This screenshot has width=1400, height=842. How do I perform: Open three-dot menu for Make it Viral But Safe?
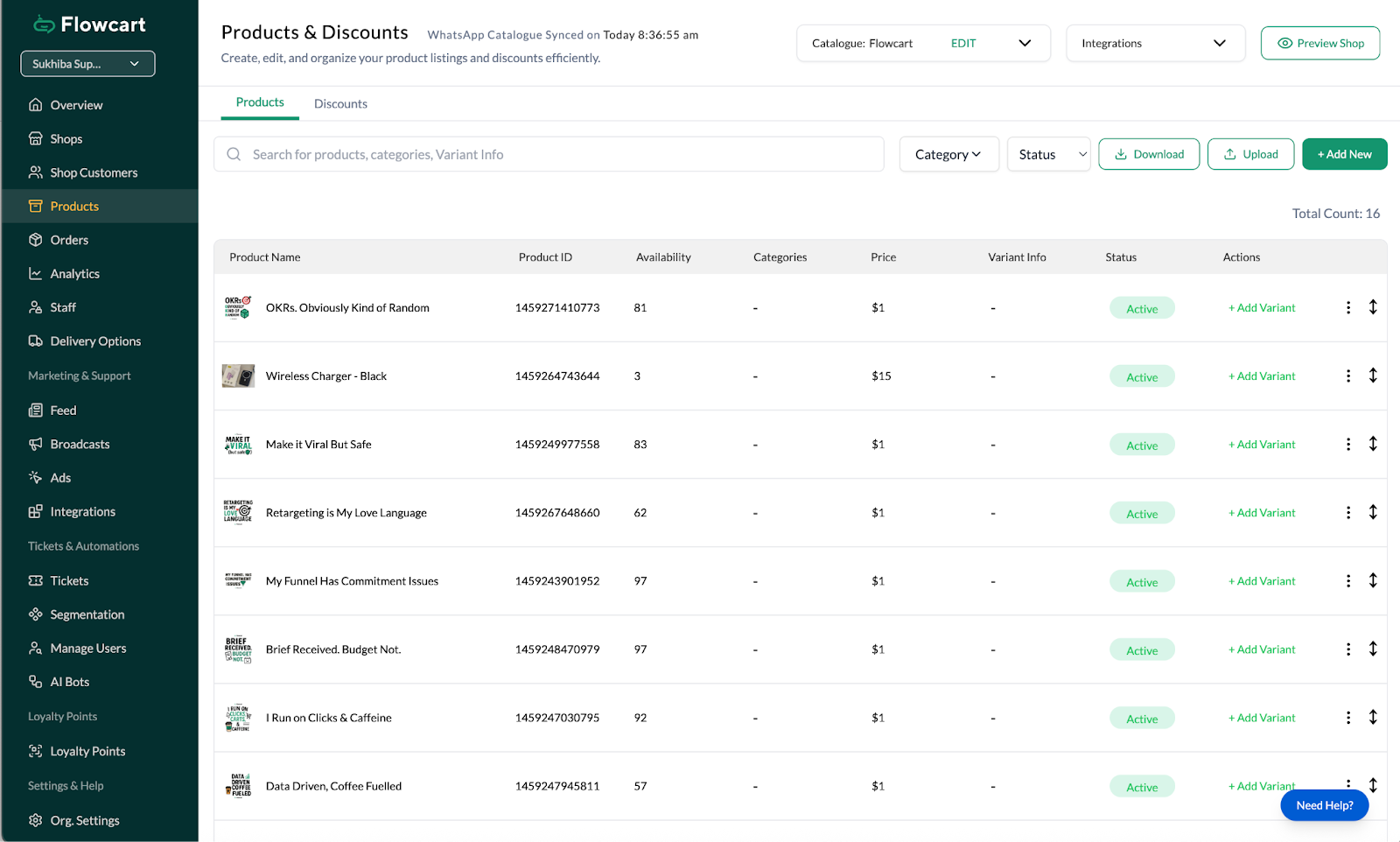pos(1347,445)
